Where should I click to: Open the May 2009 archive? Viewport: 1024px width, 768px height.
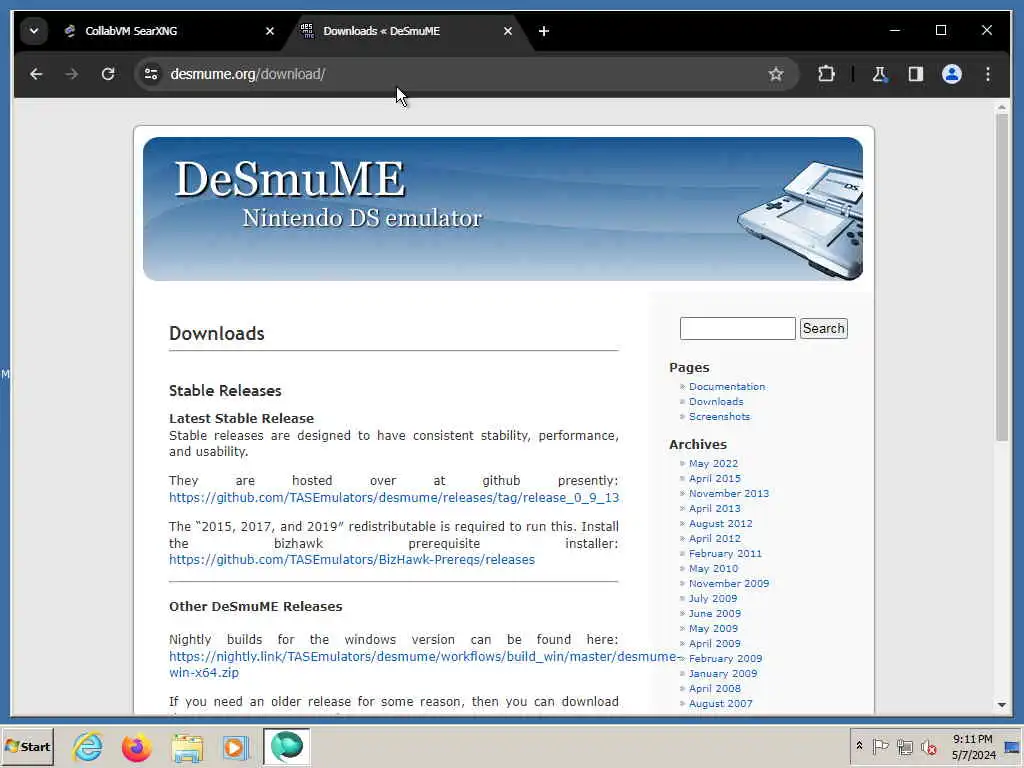[713, 629]
